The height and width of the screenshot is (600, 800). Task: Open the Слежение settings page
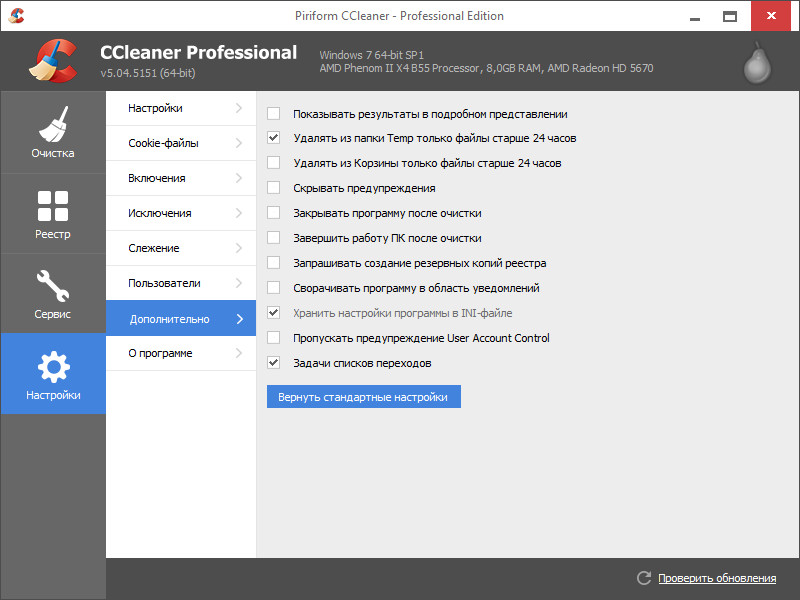click(154, 248)
